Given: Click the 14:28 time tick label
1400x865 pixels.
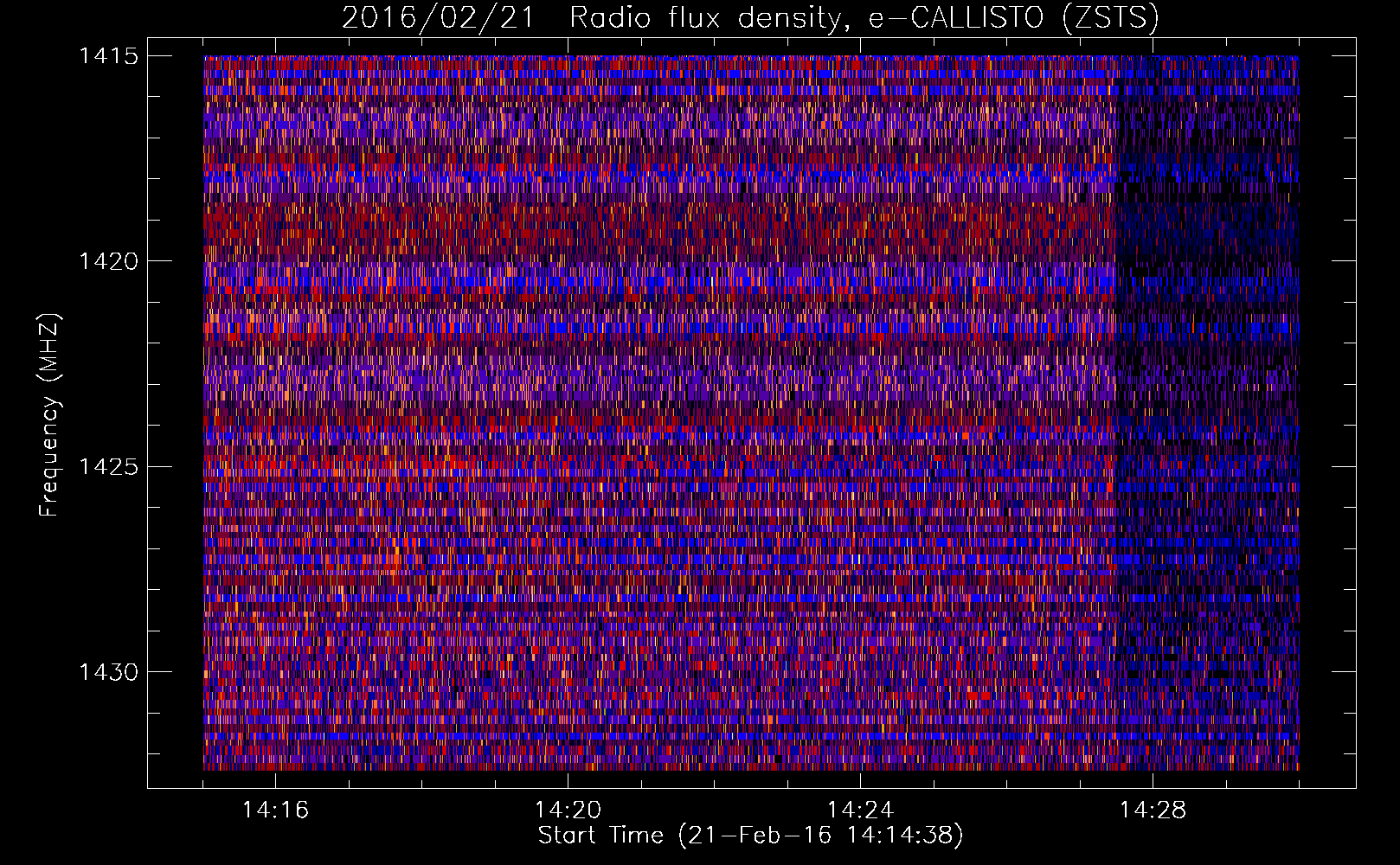Looking at the screenshot, I should point(1153,811).
